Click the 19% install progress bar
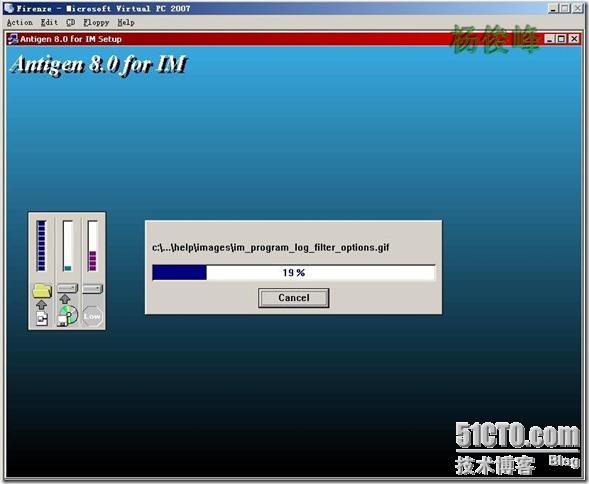This screenshot has height=484, width=589. click(x=293, y=272)
